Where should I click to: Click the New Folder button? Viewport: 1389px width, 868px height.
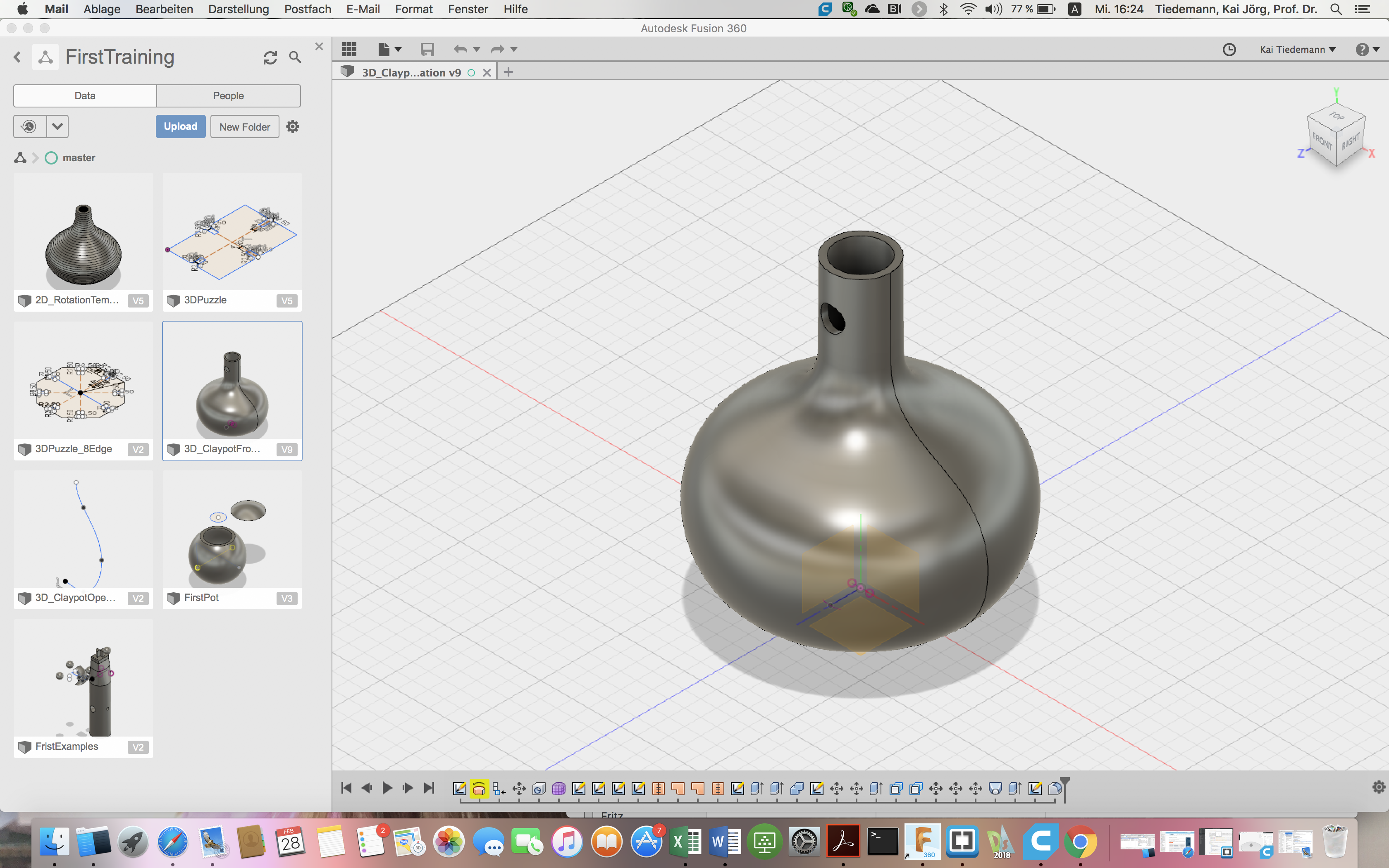pyautogui.click(x=244, y=126)
